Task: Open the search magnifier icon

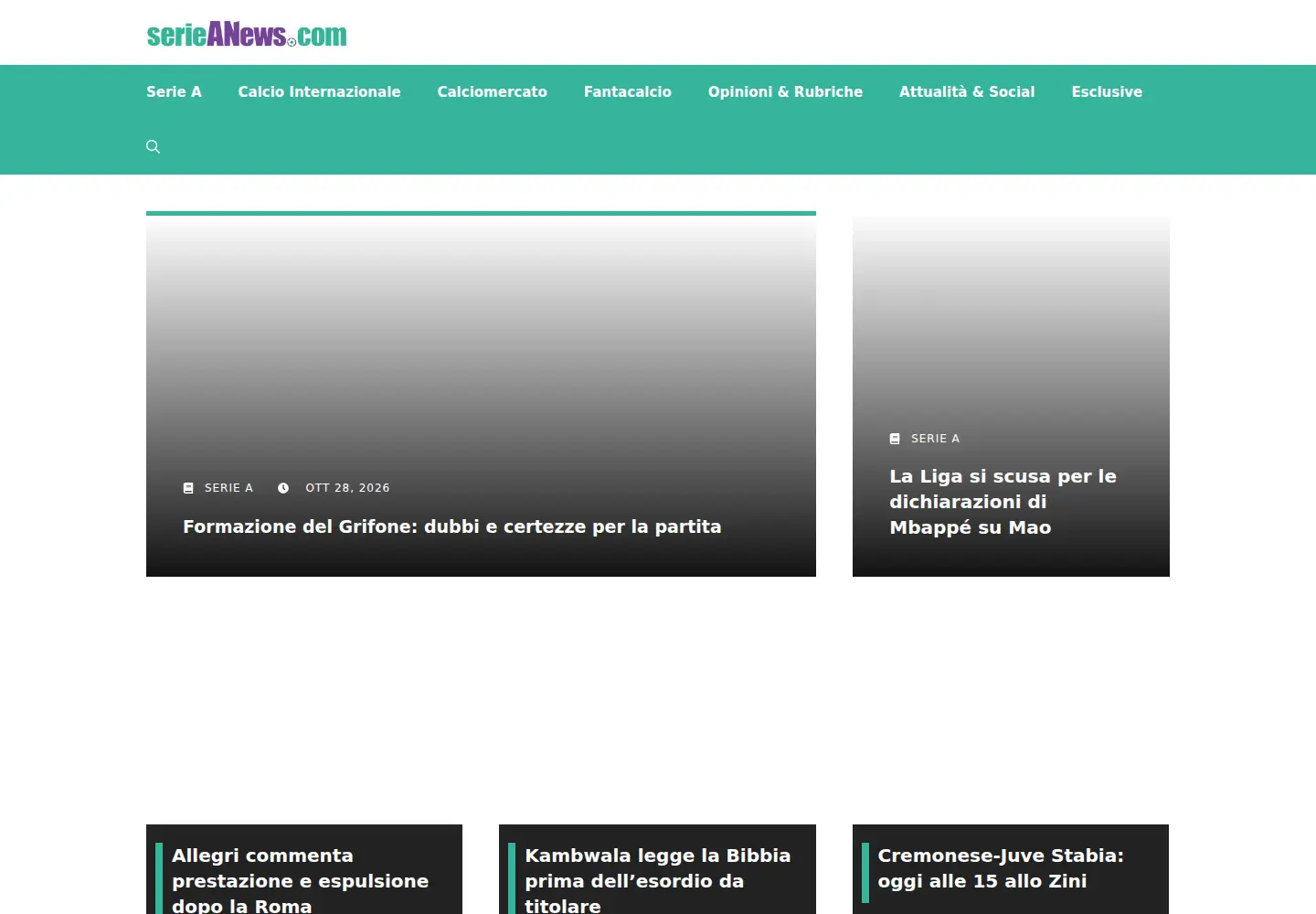Action: pyautogui.click(x=153, y=146)
